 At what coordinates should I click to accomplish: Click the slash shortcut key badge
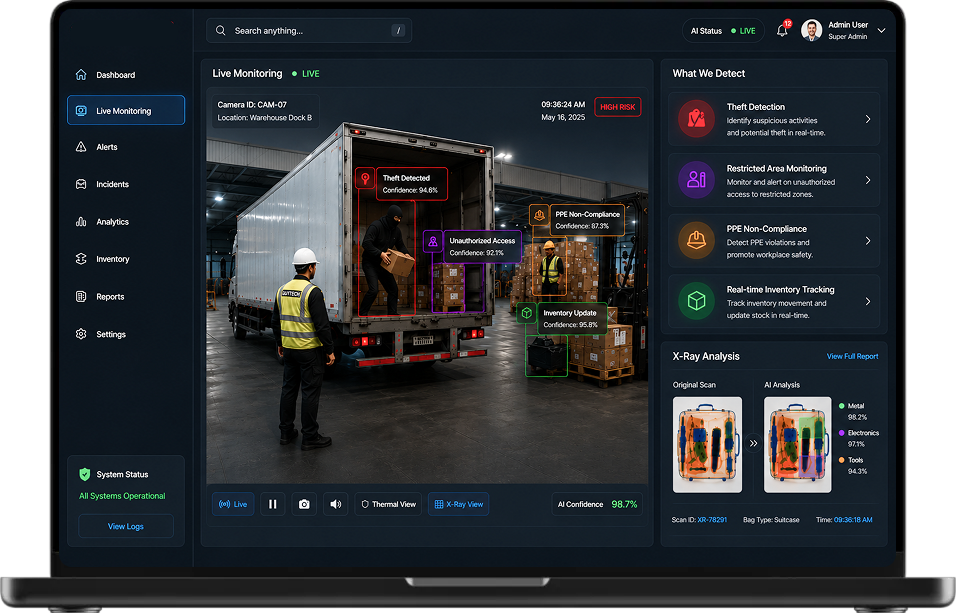coord(398,30)
